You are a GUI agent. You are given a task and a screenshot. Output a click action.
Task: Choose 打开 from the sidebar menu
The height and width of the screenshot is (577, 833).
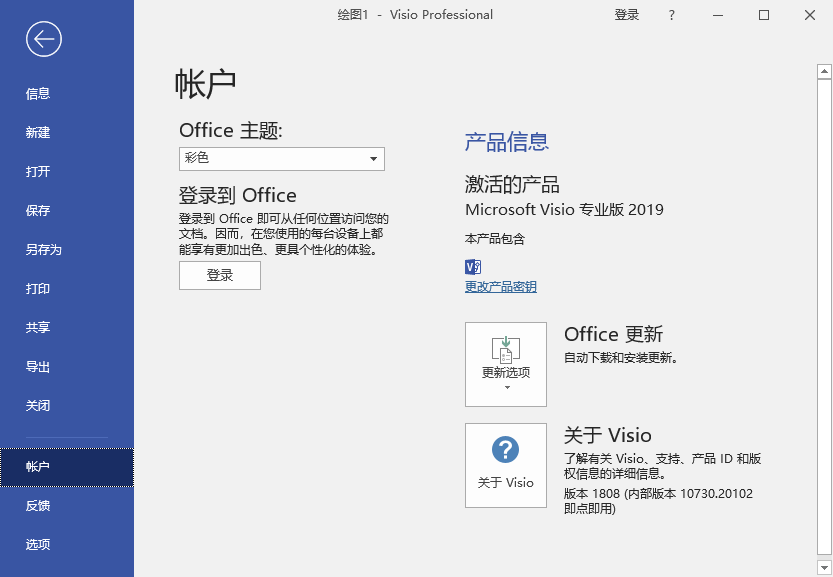[x=38, y=172]
